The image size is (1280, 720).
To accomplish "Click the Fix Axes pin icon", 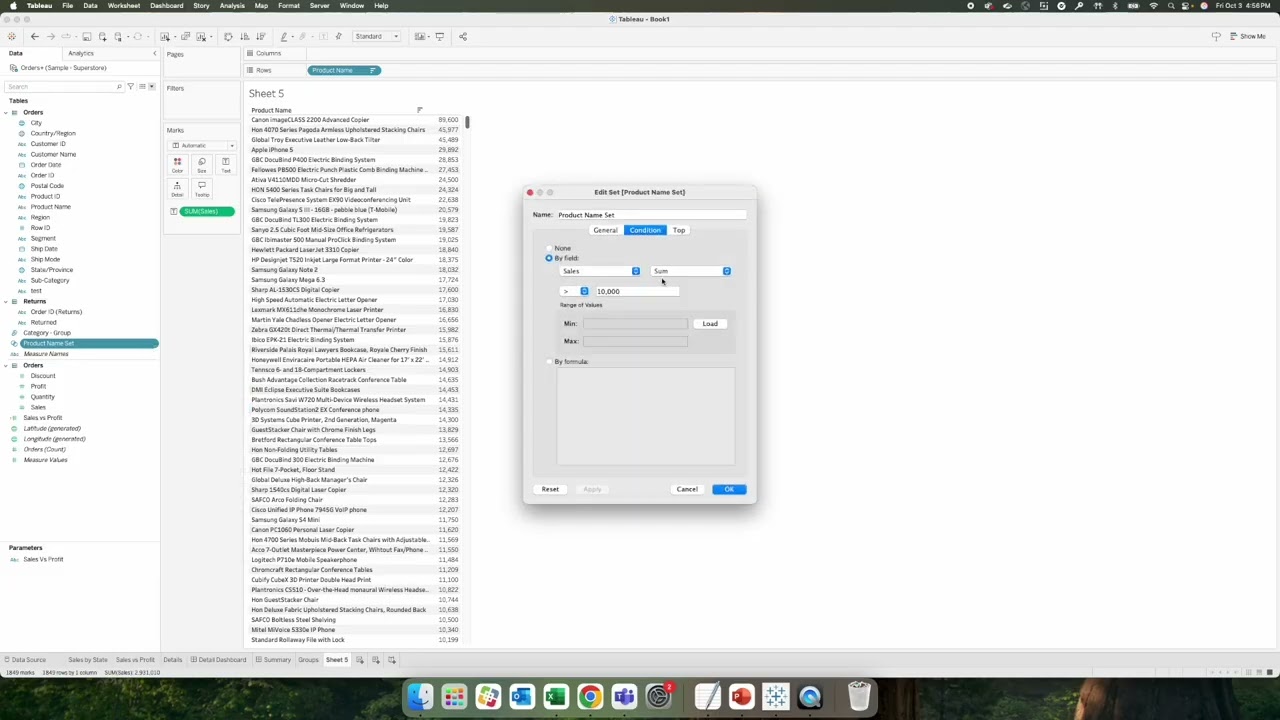I will 338,37.
